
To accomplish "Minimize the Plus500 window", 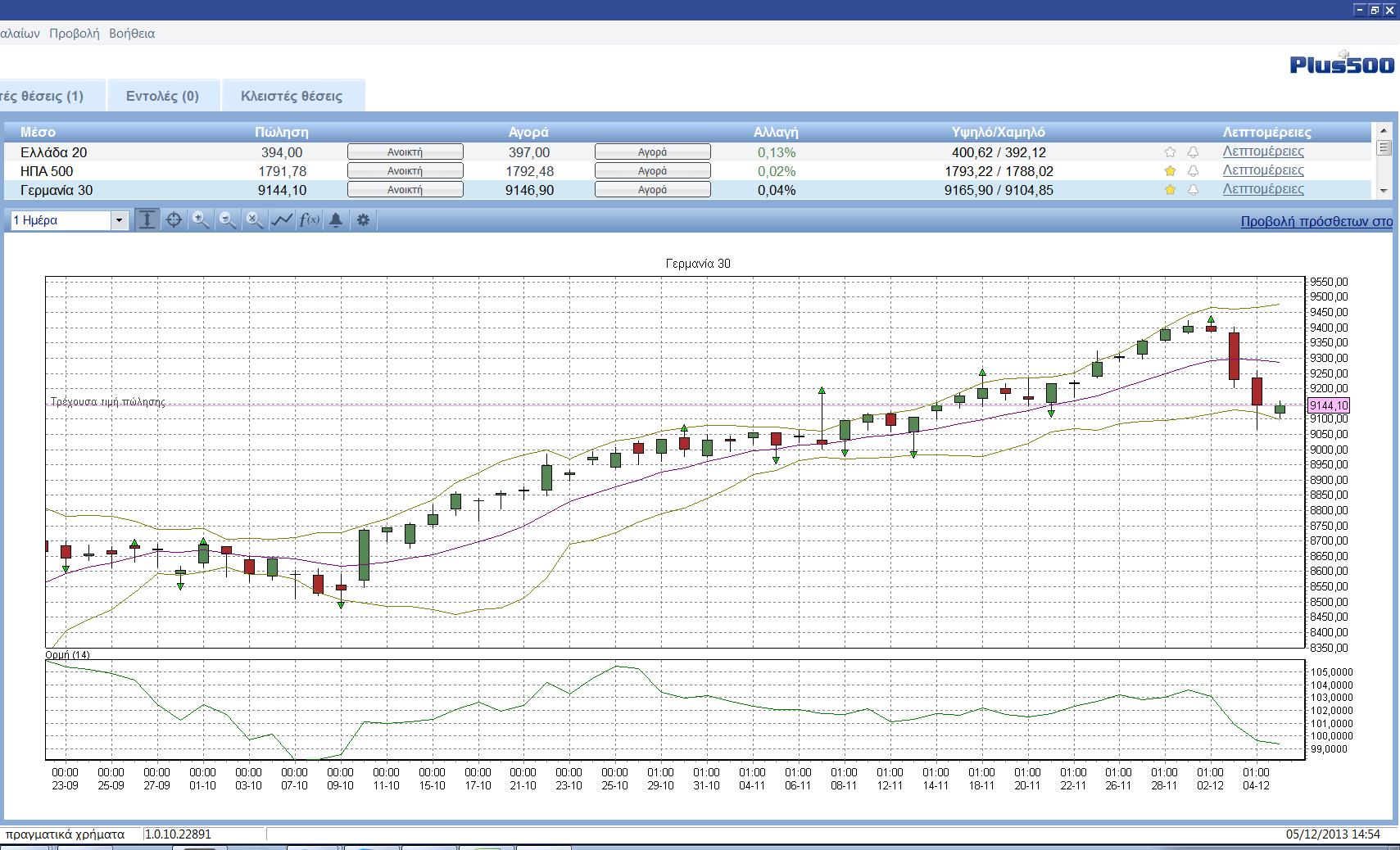I will pyautogui.click(x=1360, y=10).
